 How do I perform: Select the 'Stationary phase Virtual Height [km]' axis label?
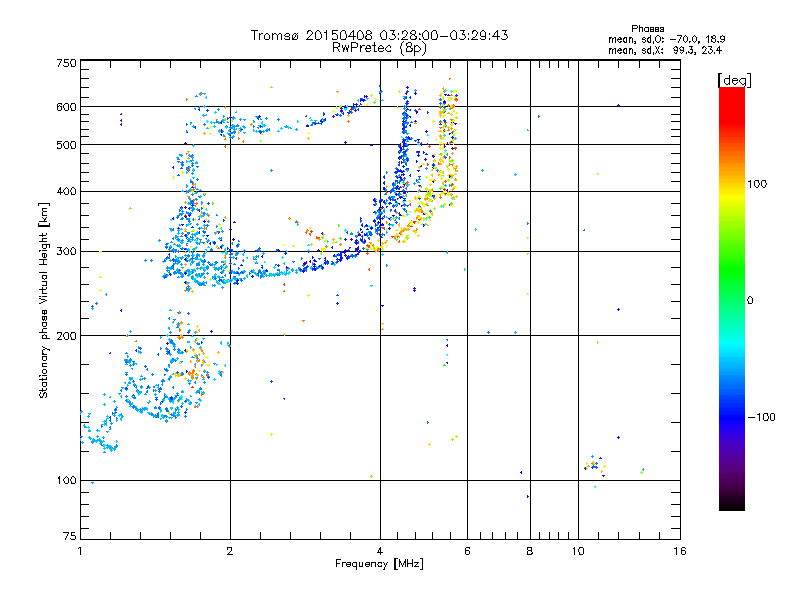(x=44, y=300)
